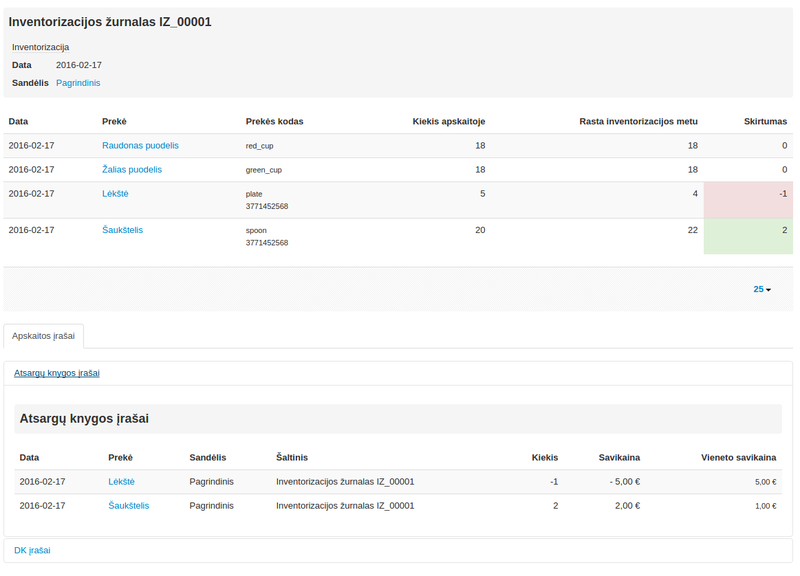Expand the DK įrašai section
The image size is (800, 576).
click(32, 550)
